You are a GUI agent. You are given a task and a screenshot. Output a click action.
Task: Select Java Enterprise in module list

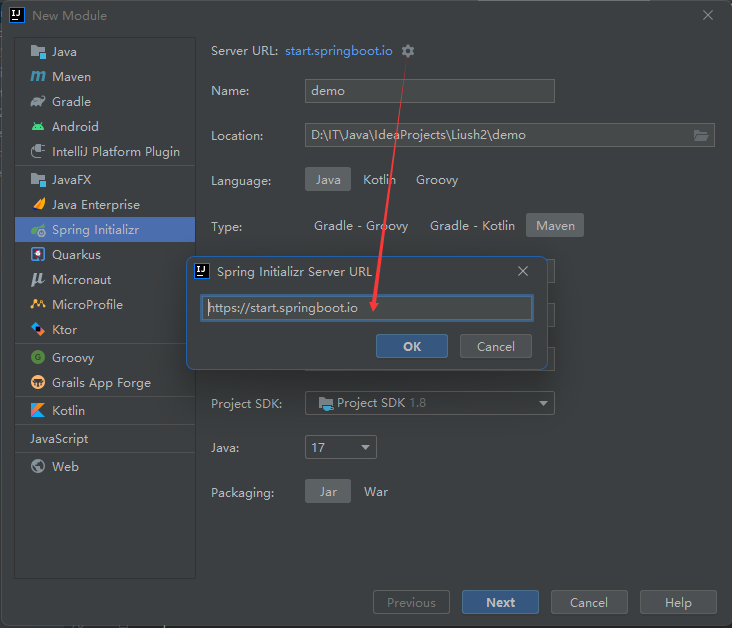(x=105, y=205)
